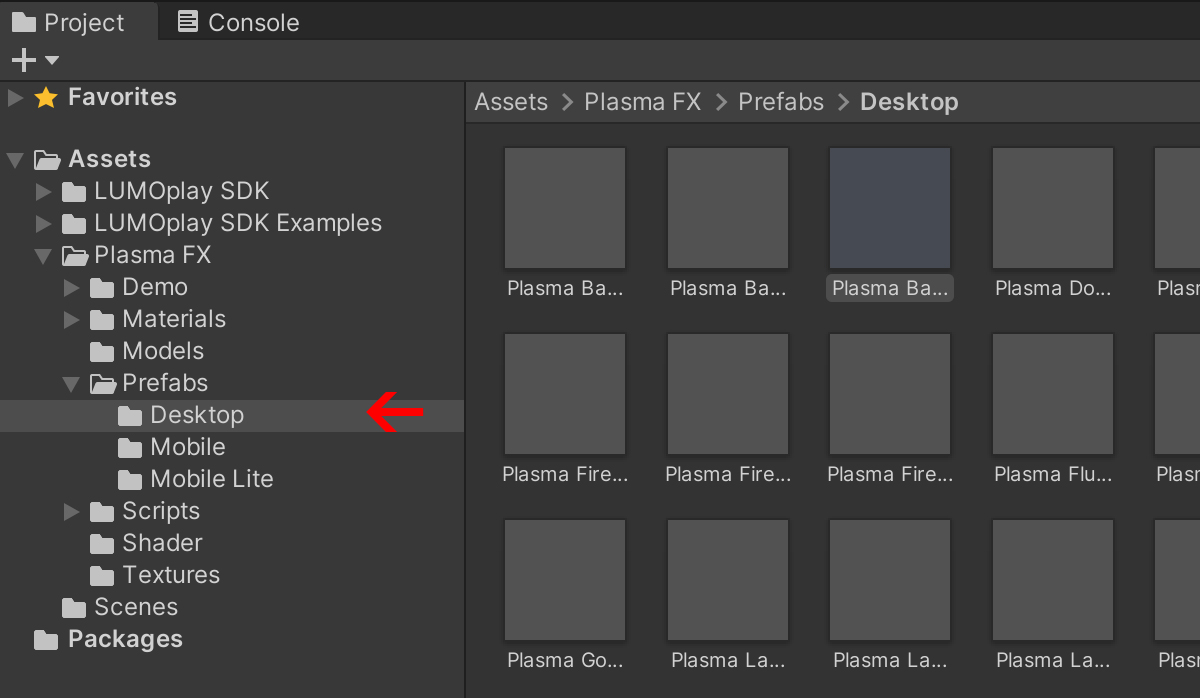Click the plus create-asset button

coord(23,60)
